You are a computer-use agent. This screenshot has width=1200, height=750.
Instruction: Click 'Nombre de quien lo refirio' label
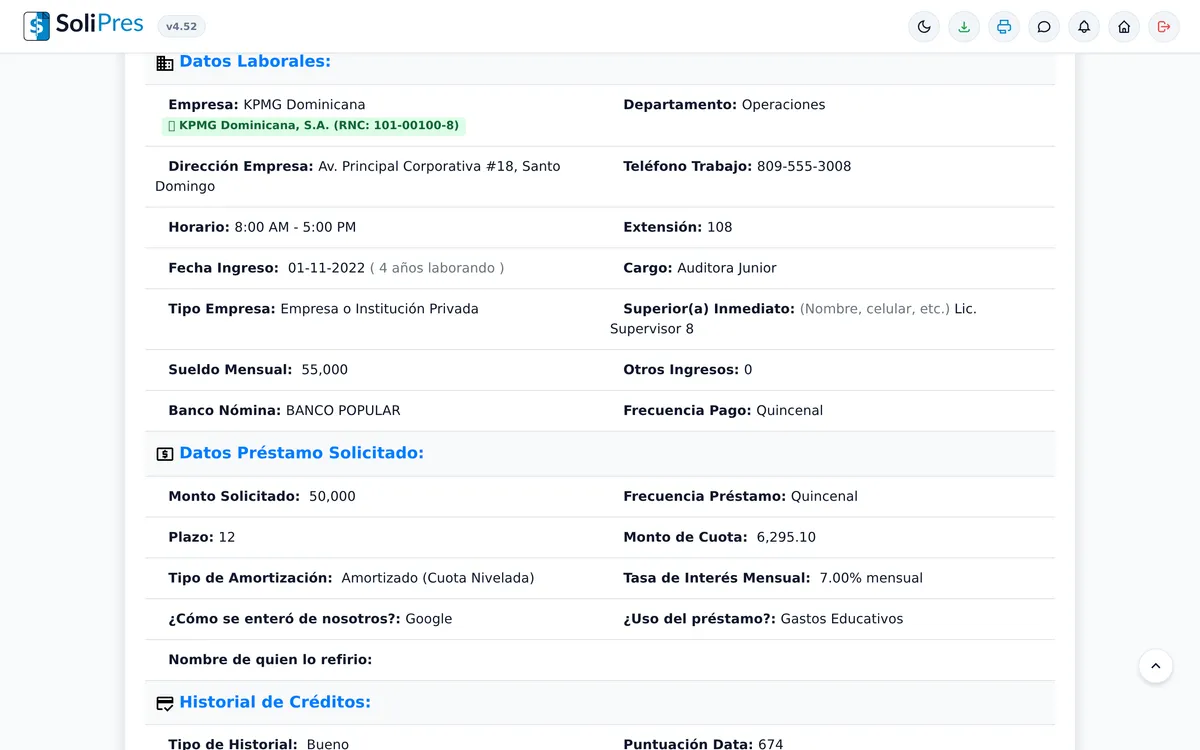tap(270, 660)
